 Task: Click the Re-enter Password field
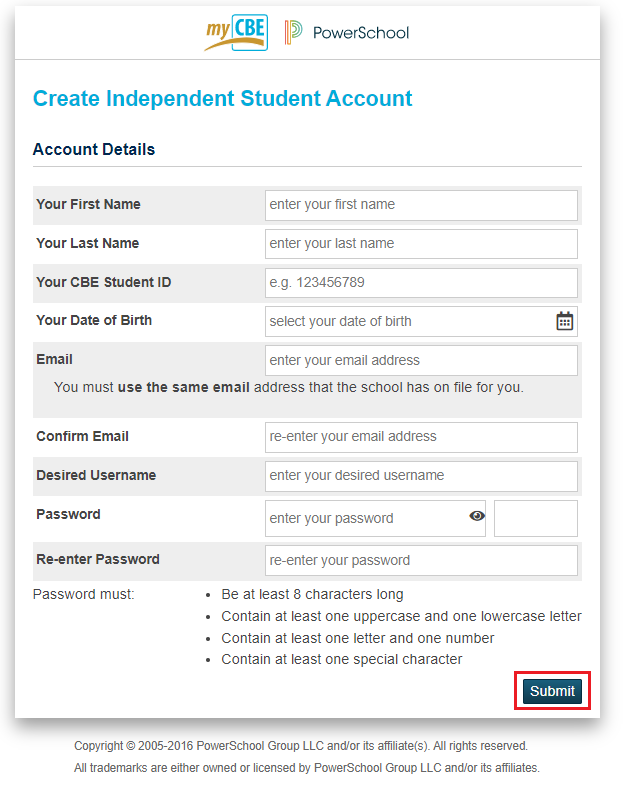(x=421, y=560)
